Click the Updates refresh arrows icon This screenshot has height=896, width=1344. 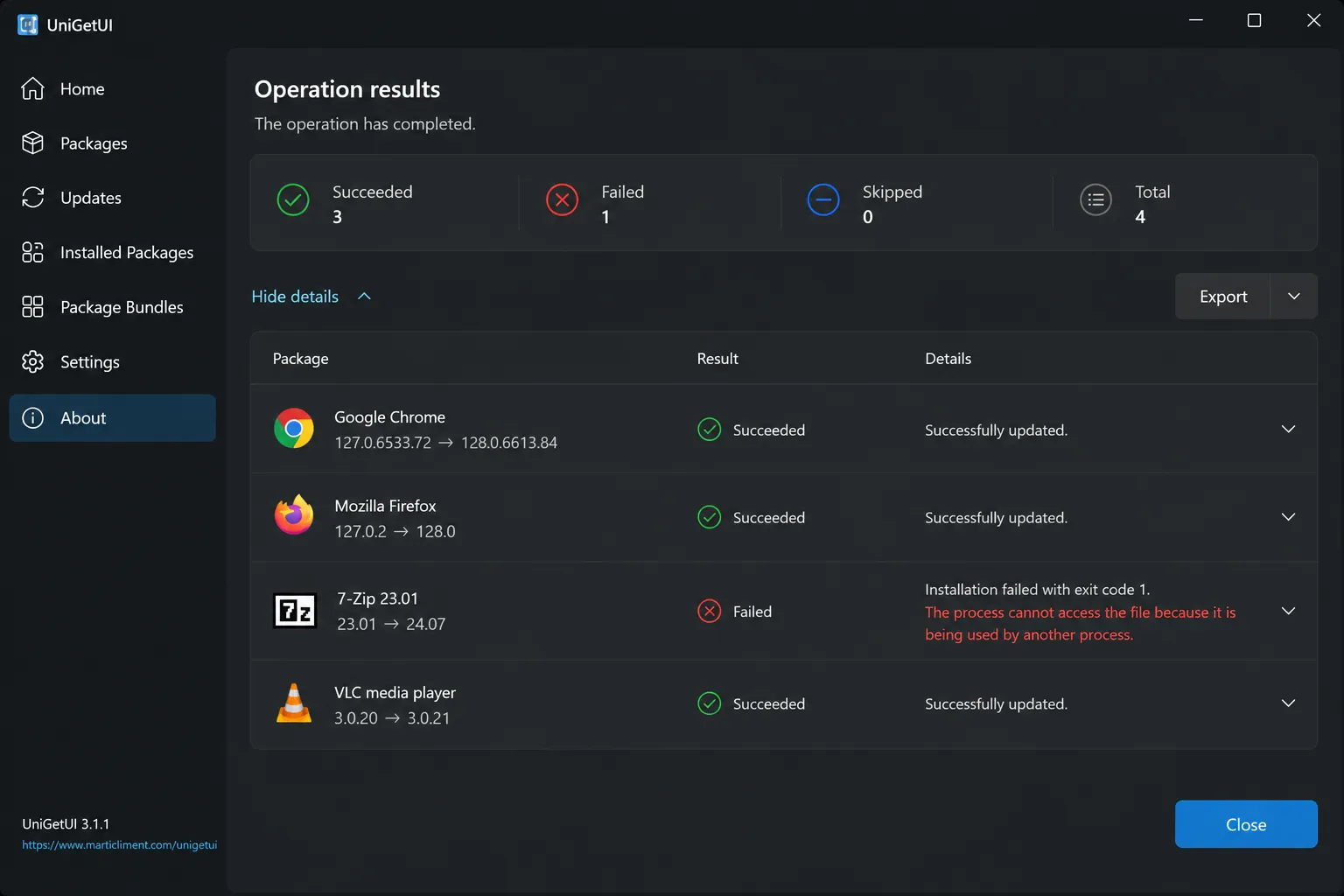32,198
